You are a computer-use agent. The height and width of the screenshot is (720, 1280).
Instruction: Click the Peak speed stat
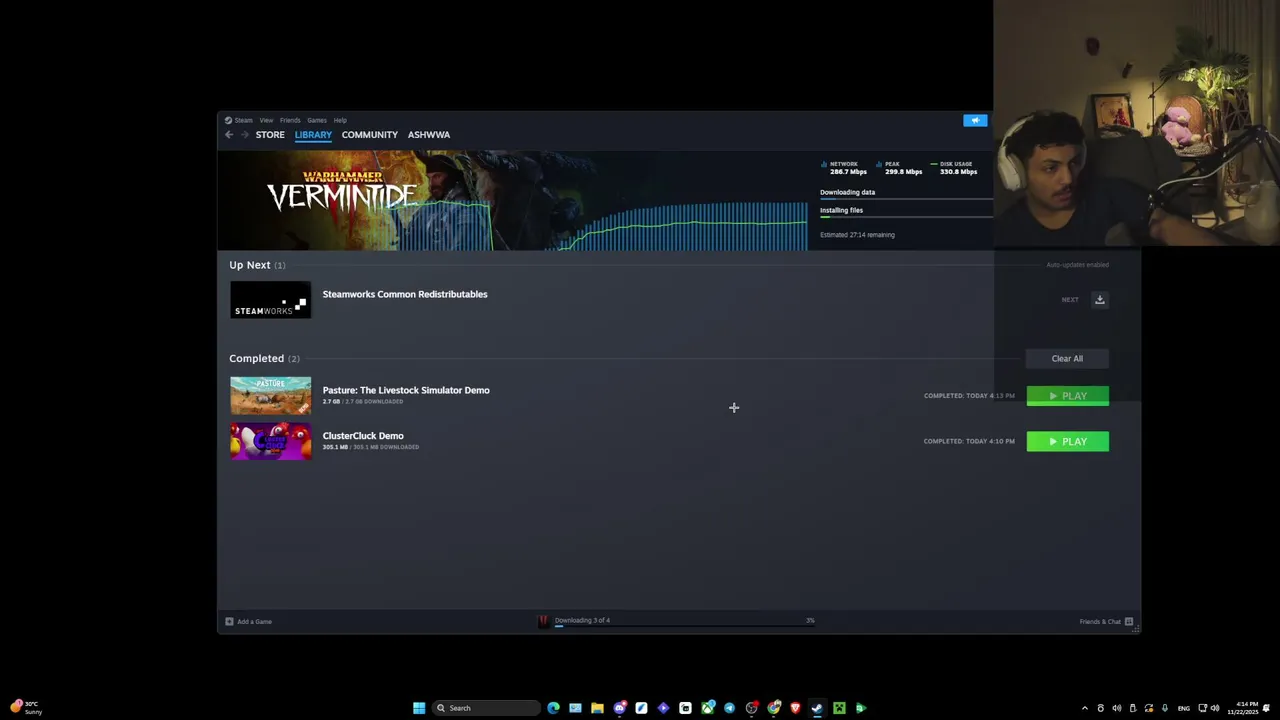(899, 168)
